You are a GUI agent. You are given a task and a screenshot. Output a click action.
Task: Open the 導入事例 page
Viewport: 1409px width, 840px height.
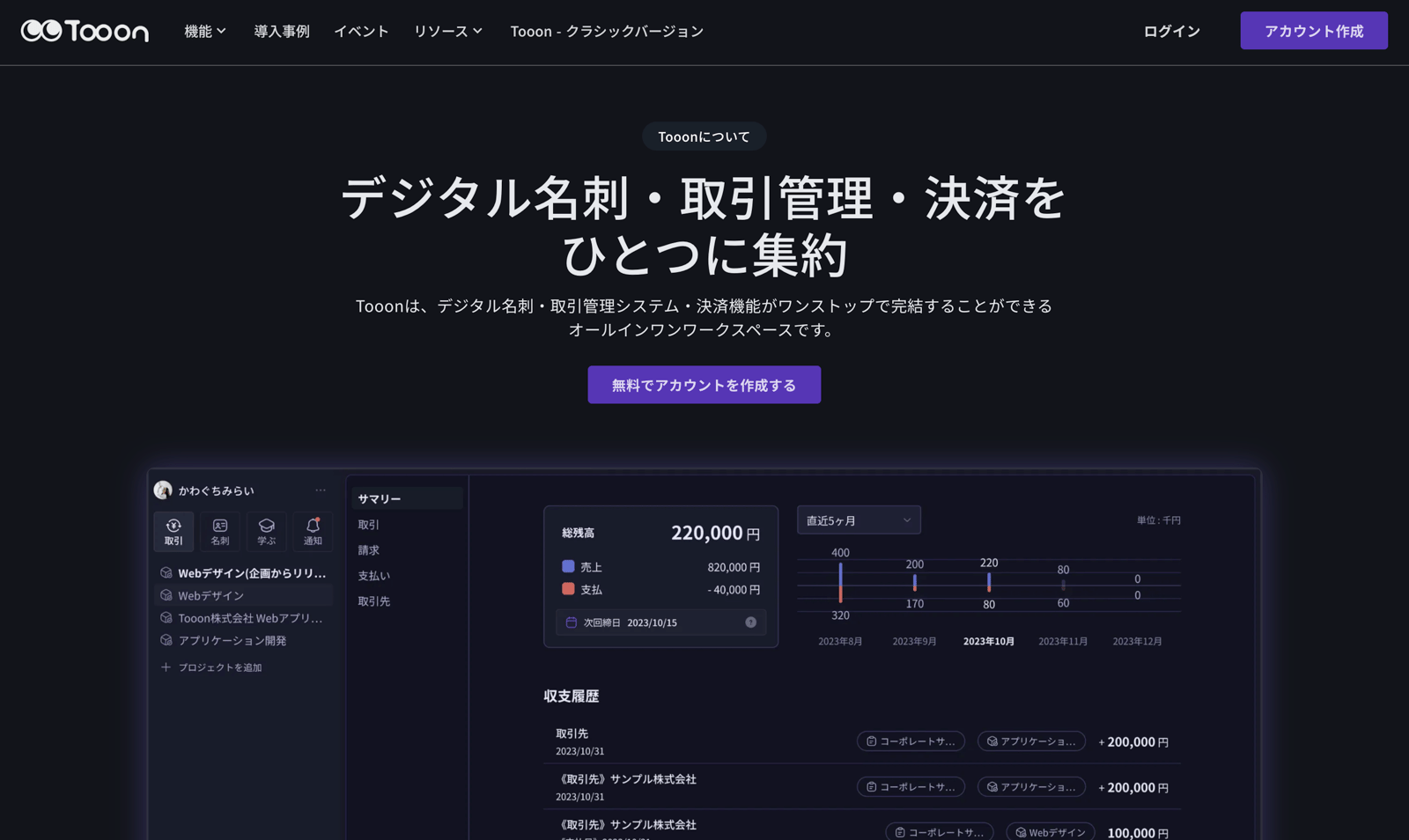[282, 31]
